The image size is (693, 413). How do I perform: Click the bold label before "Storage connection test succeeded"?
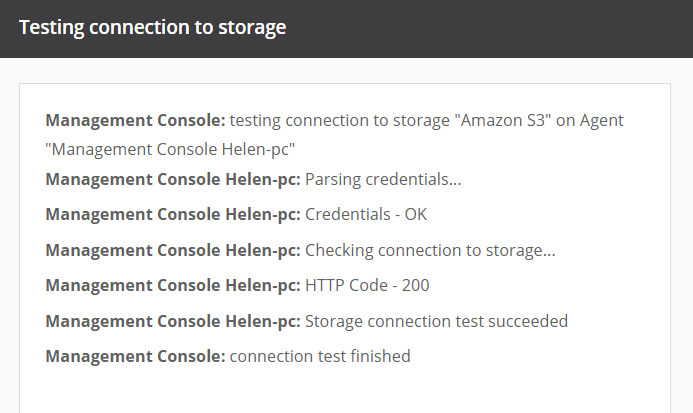point(173,321)
